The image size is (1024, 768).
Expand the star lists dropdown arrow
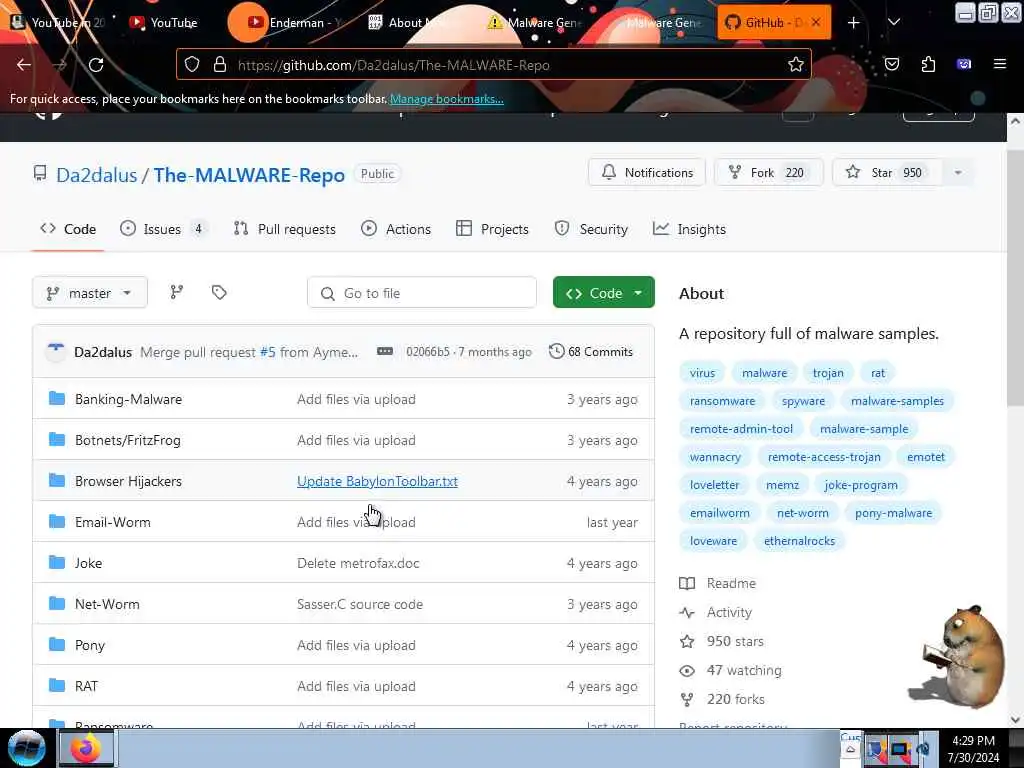pyautogui.click(x=958, y=173)
